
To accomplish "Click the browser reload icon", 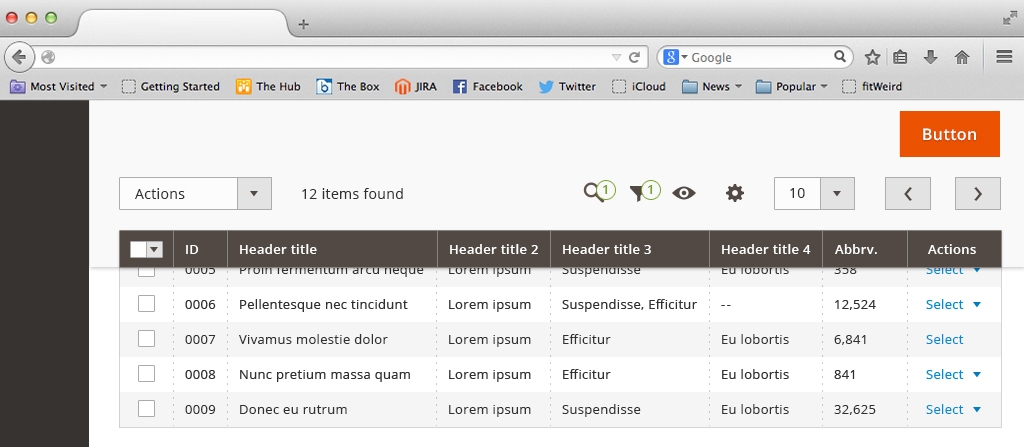I will point(633,57).
